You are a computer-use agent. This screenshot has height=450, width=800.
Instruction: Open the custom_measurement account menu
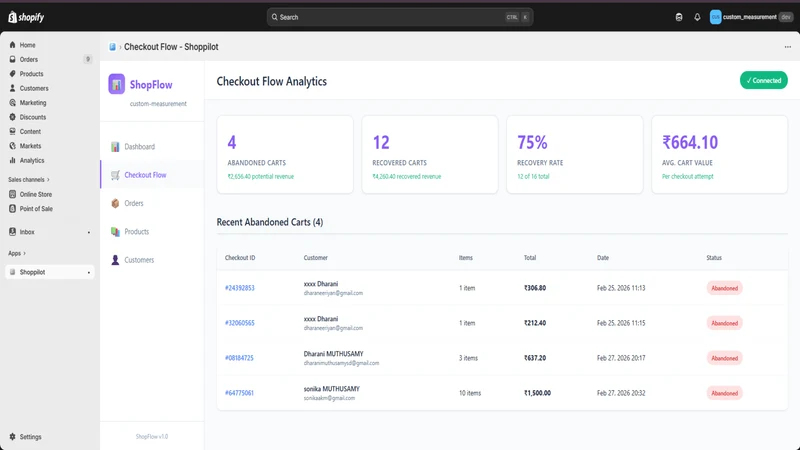(x=751, y=17)
